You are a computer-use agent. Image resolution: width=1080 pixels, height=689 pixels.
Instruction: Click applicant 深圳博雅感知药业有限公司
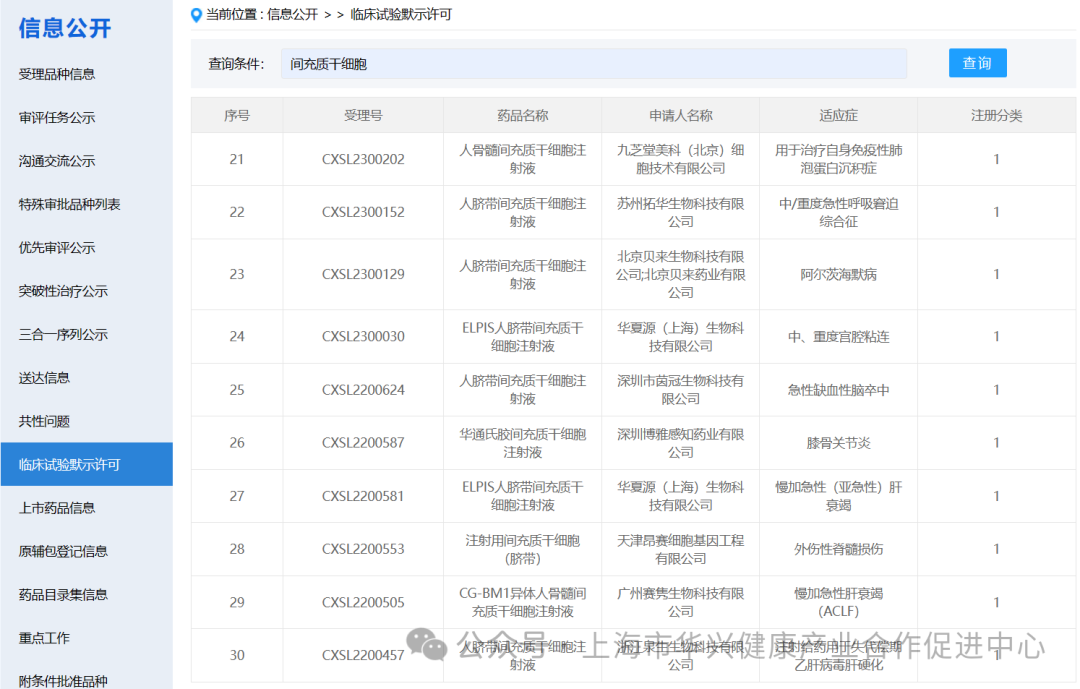(x=681, y=443)
